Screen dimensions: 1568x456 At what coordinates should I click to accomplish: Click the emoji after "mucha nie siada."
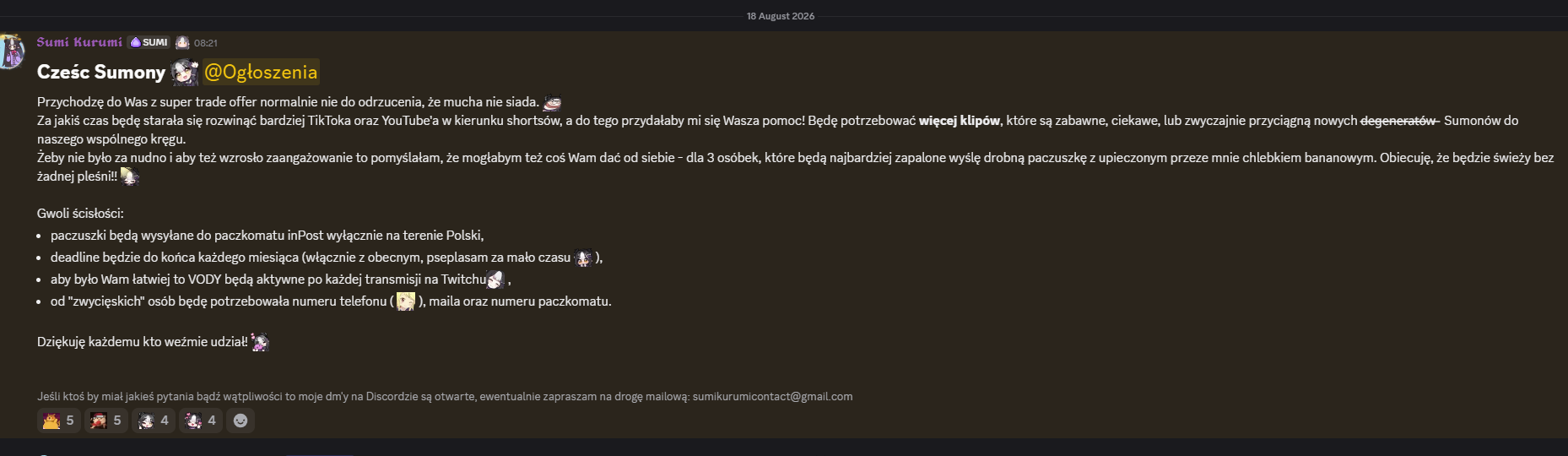point(552,102)
